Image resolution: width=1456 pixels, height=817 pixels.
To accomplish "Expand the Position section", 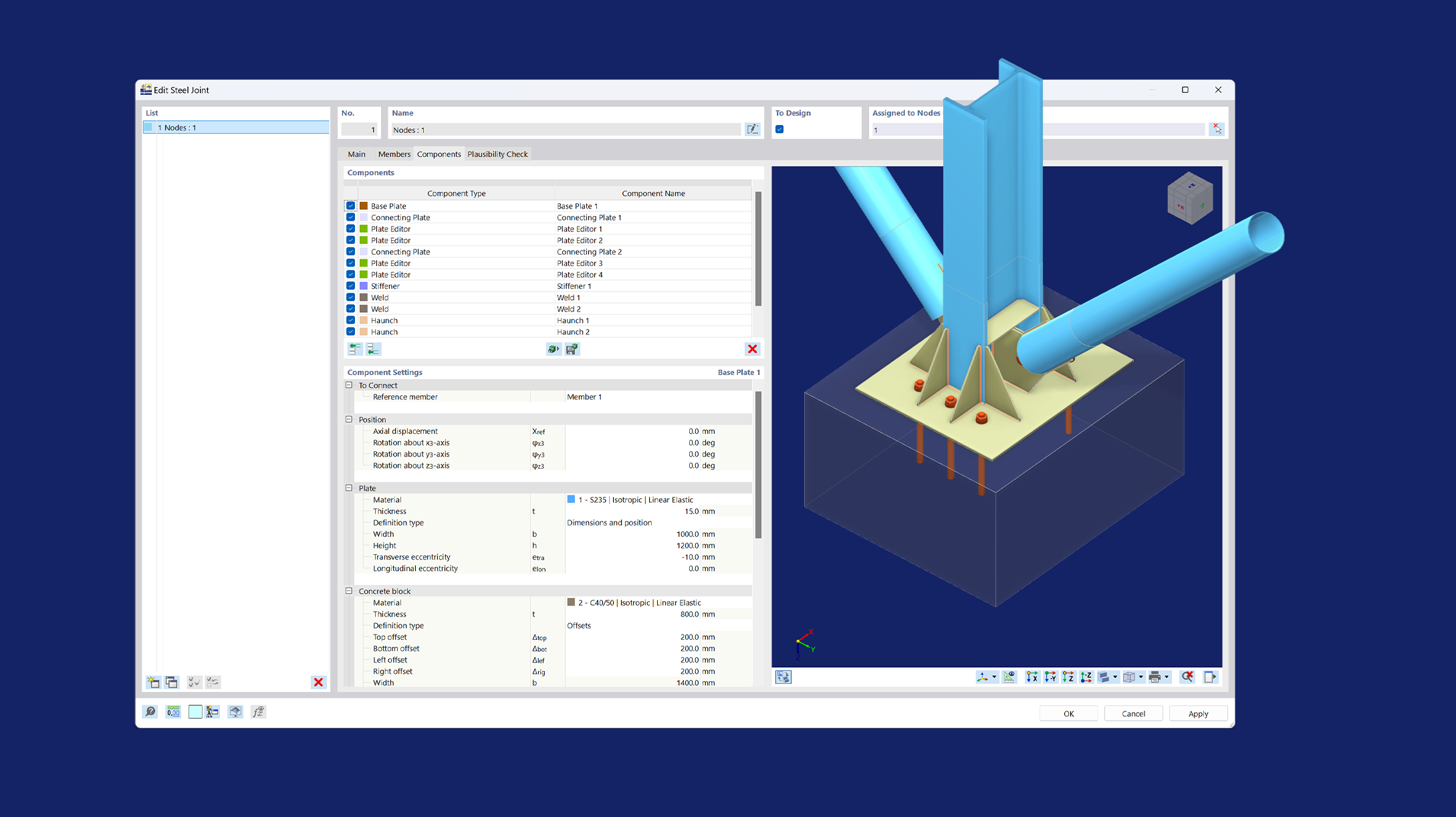I will (x=347, y=419).
